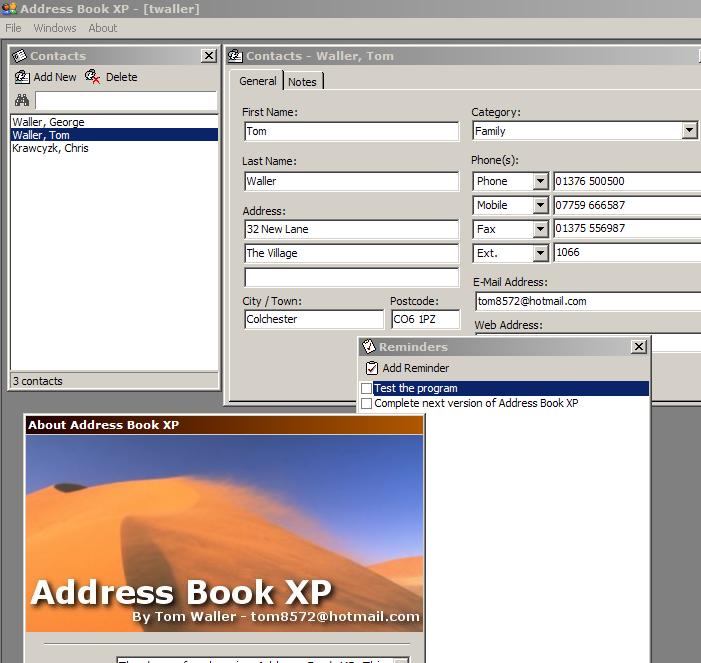Select contact 'Waller, Tom' in list
Viewport: 701px width, 663px height.
114,135
